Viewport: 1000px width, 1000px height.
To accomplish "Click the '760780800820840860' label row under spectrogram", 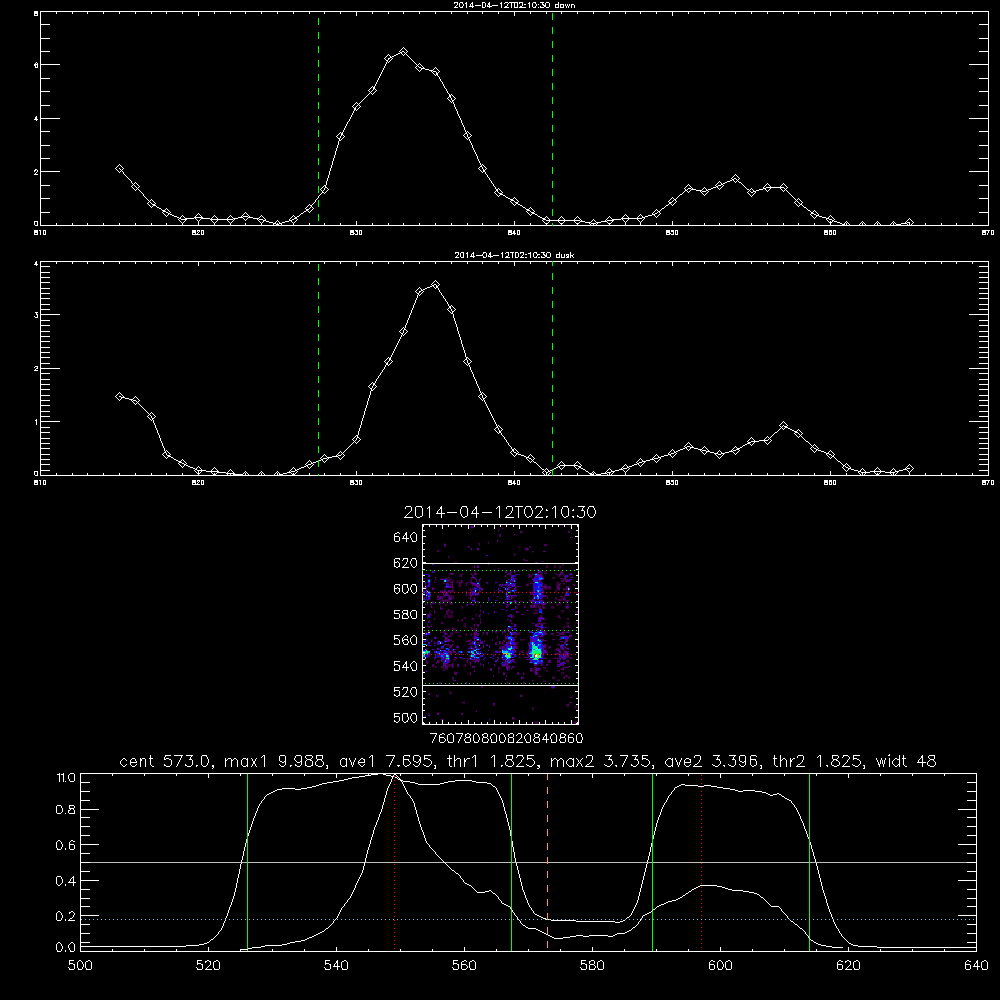I will 506,738.
